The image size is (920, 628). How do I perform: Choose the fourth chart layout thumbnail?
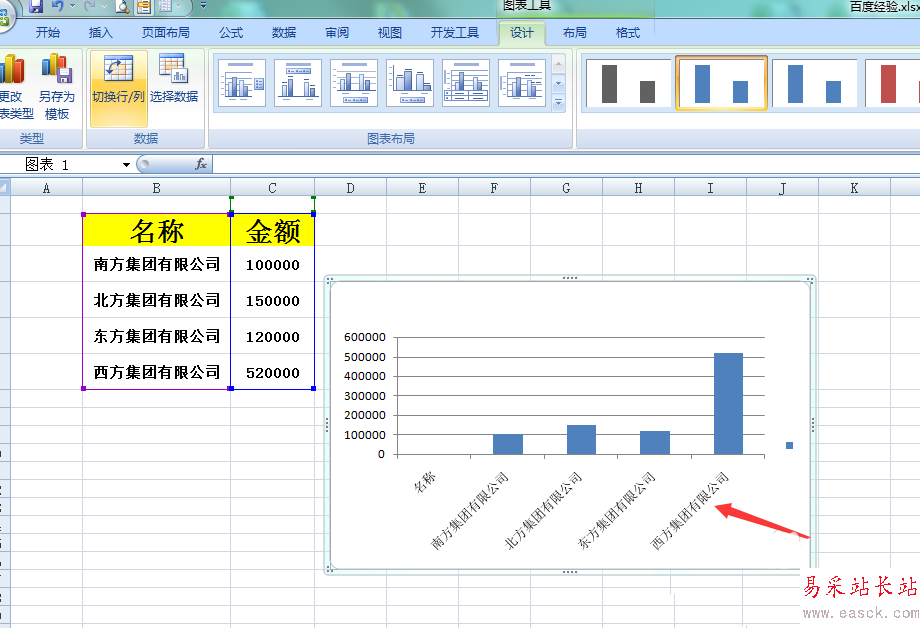tap(410, 83)
